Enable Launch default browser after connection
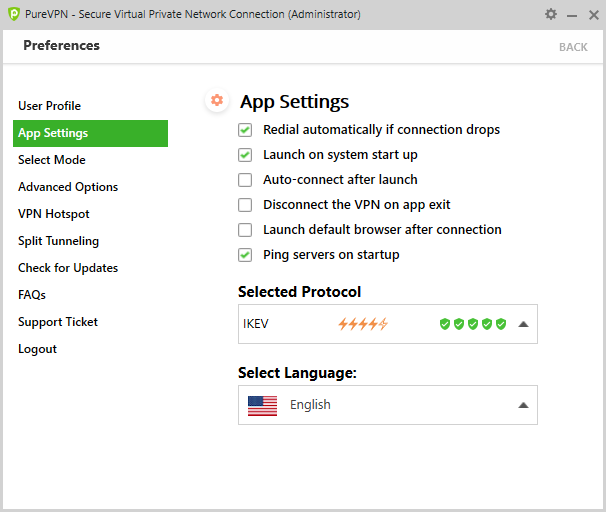Image resolution: width=606 pixels, height=512 pixels. [x=245, y=230]
